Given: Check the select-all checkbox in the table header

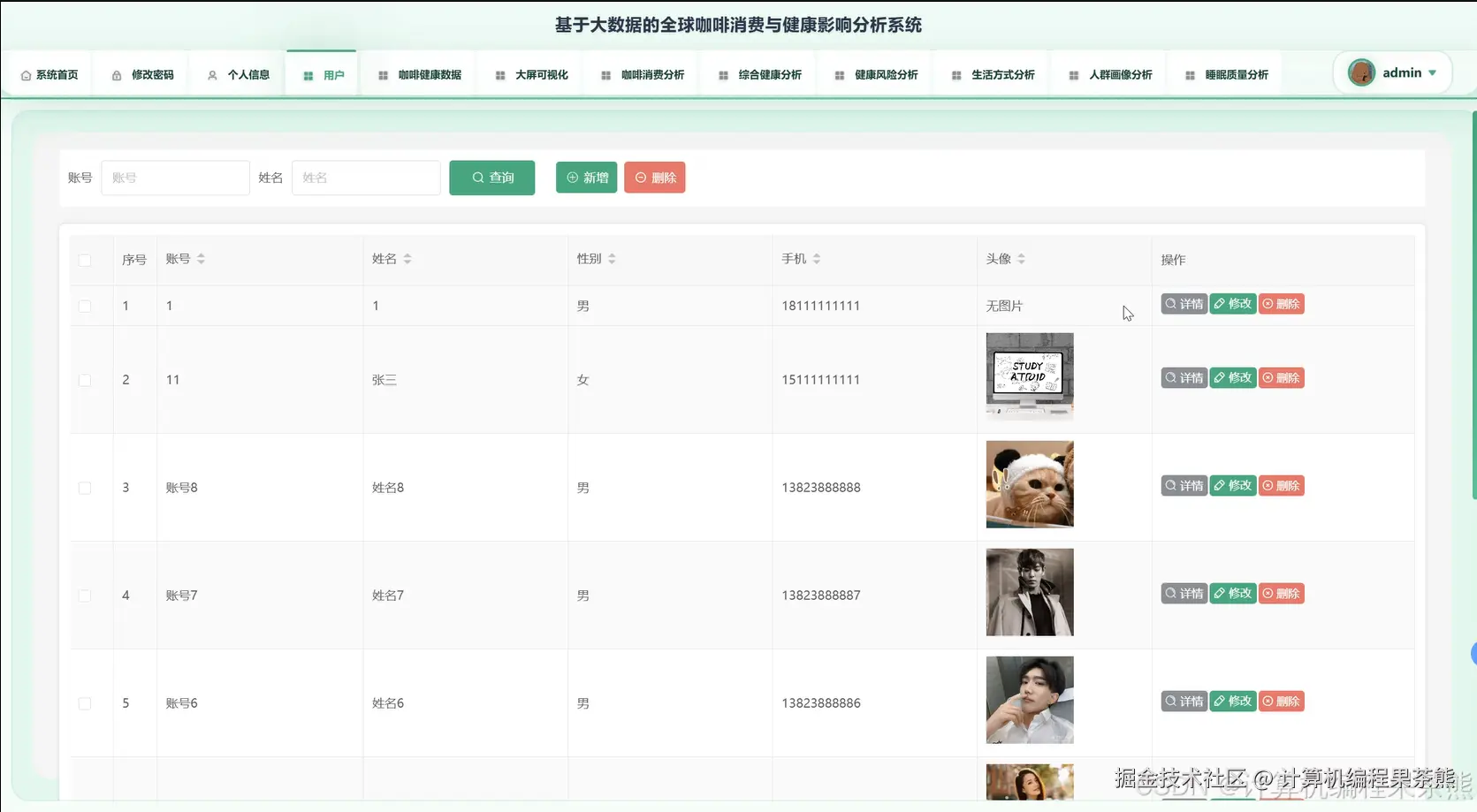Looking at the screenshot, I should coord(84,260).
